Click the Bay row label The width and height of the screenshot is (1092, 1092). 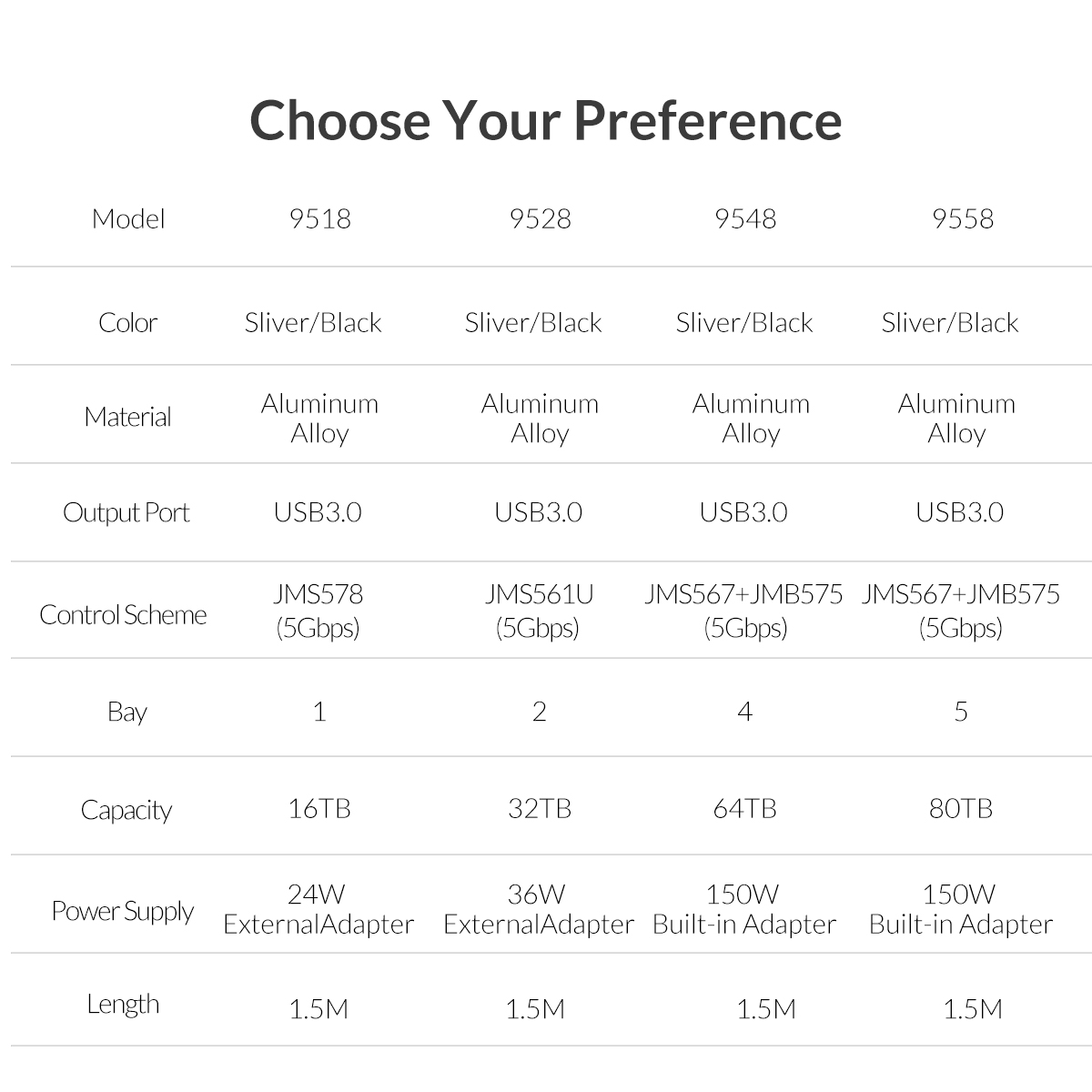pyautogui.click(x=126, y=712)
